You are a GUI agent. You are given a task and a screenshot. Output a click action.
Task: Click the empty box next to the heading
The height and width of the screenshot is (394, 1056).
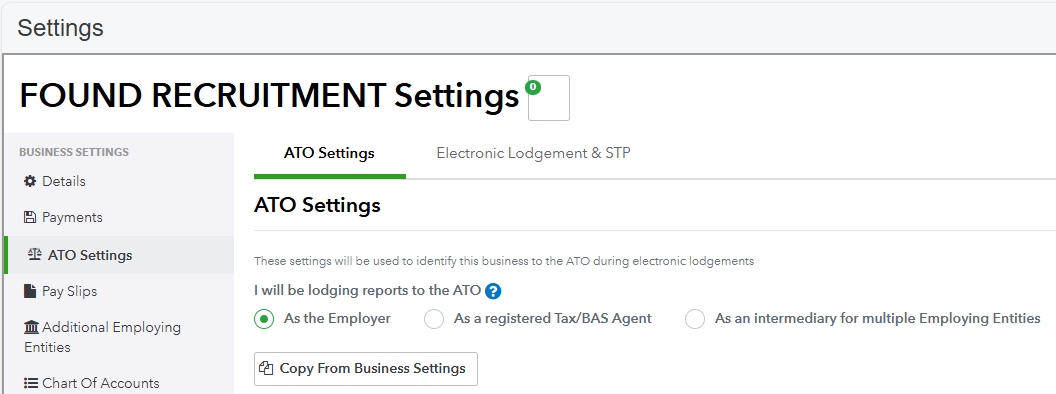click(549, 98)
